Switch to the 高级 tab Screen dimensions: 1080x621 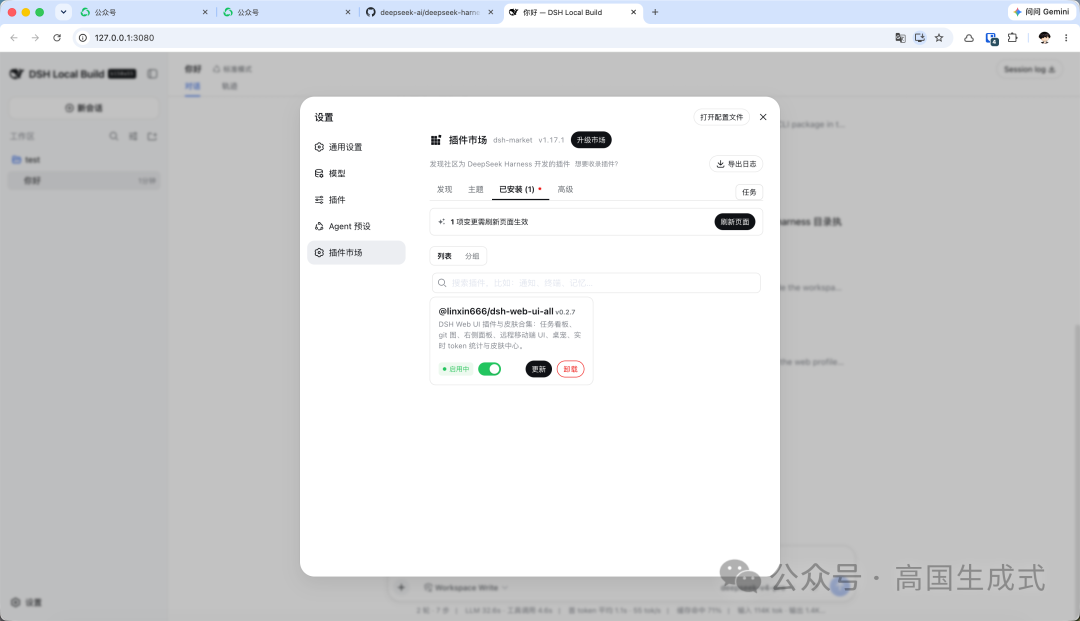[x=565, y=189]
